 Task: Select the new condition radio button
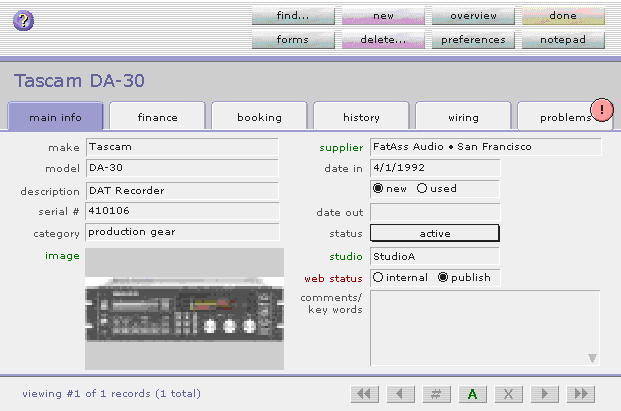(378, 188)
